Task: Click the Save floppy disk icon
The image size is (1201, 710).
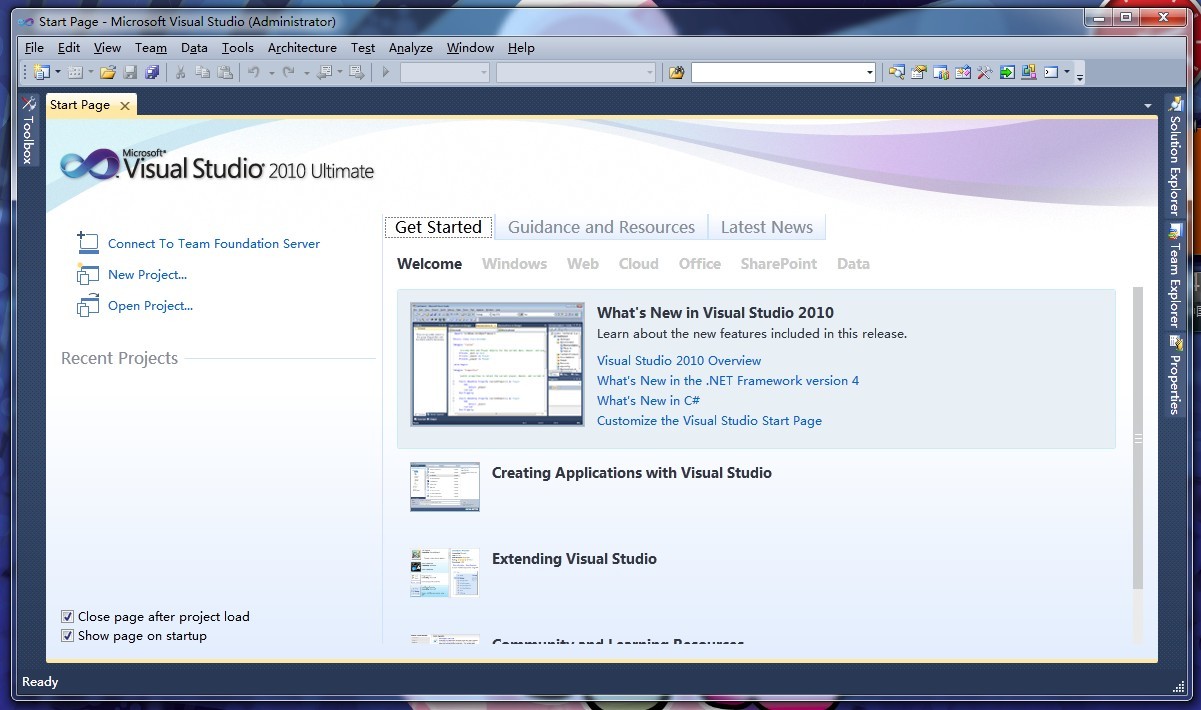Action: pyautogui.click(x=130, y=72)
